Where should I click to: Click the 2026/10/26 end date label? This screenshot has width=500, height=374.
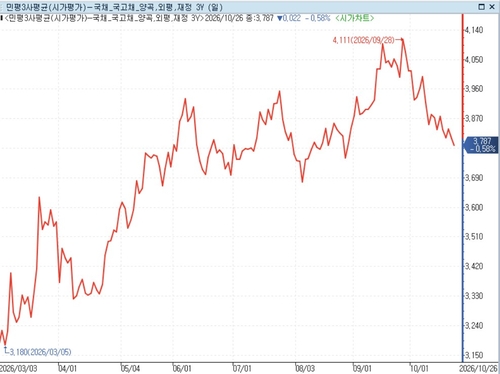pyautogui.click(x=478, y=369)
